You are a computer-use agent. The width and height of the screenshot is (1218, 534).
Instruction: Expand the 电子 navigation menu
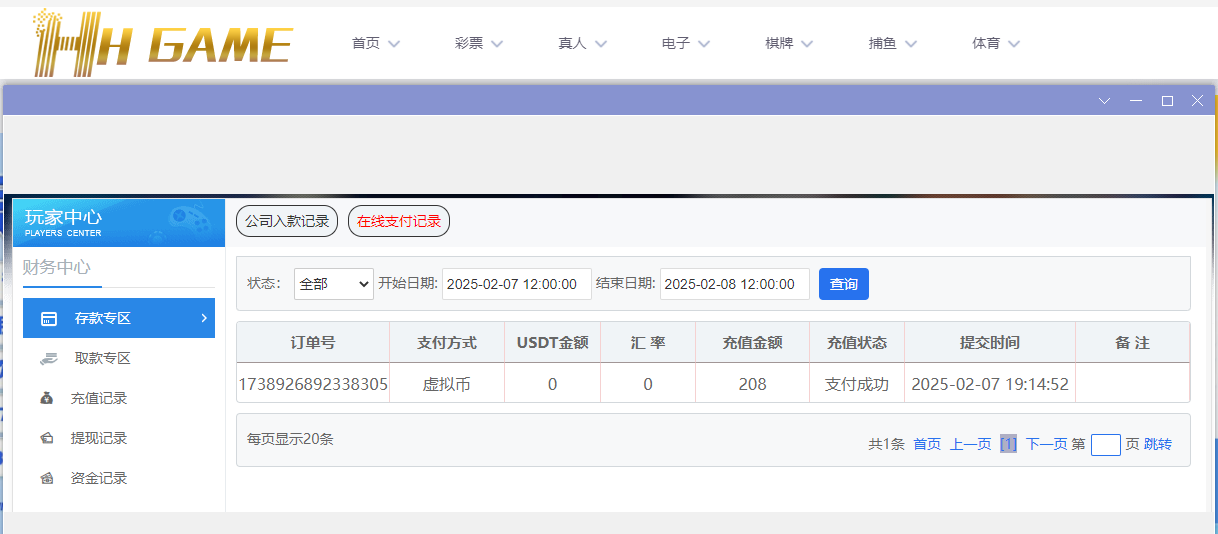click(x=686, y=44)
